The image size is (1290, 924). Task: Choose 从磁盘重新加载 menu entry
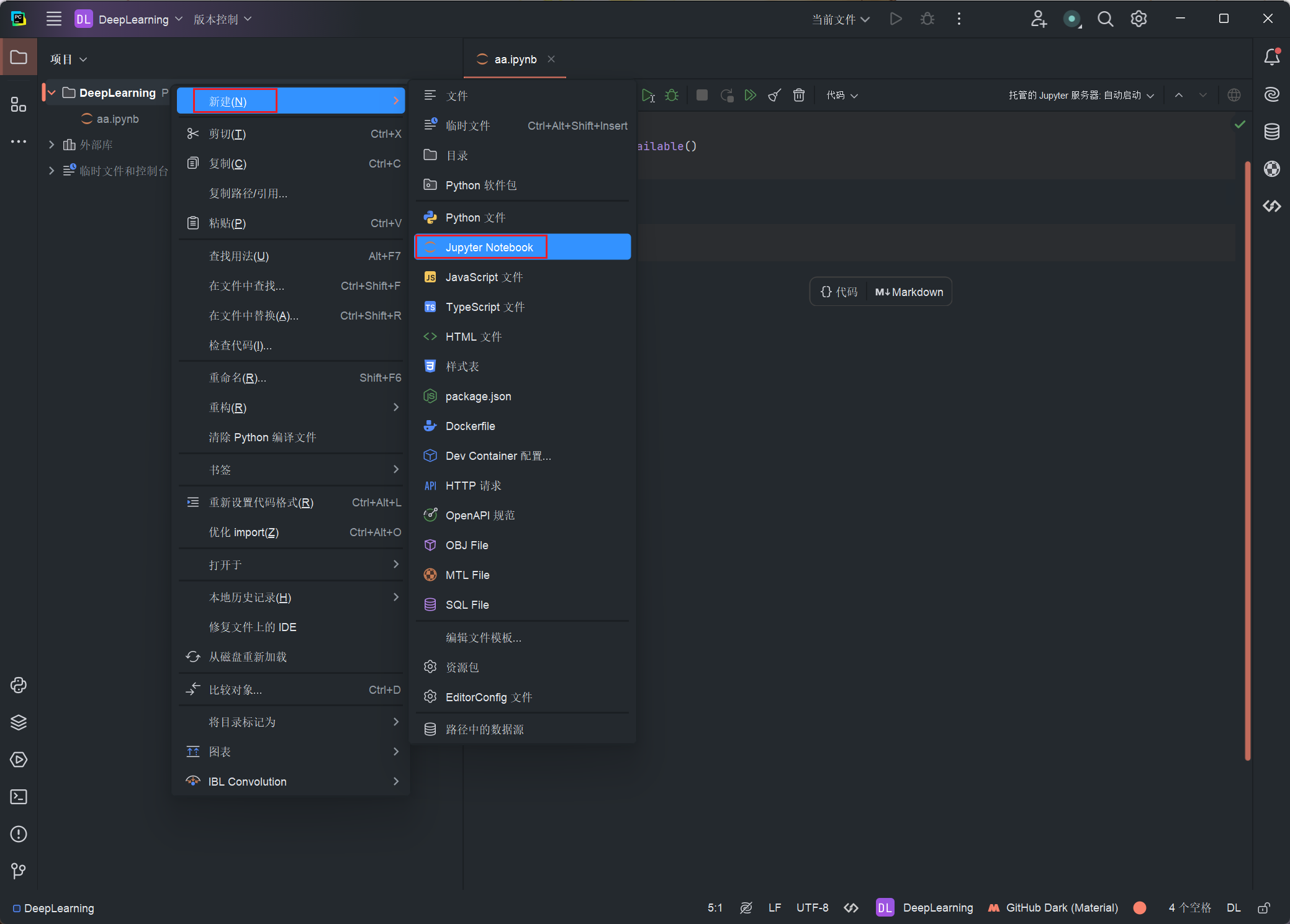coord(291,657)
